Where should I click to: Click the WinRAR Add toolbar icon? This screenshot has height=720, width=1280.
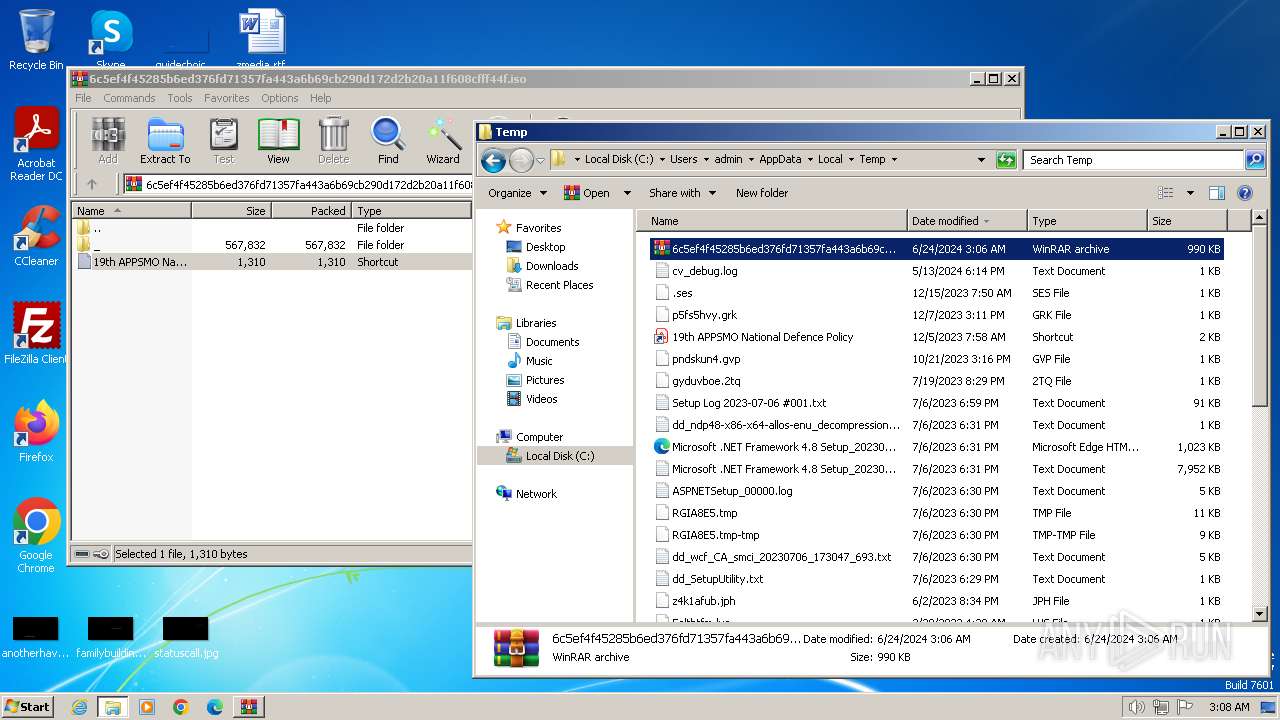point(108,141)
